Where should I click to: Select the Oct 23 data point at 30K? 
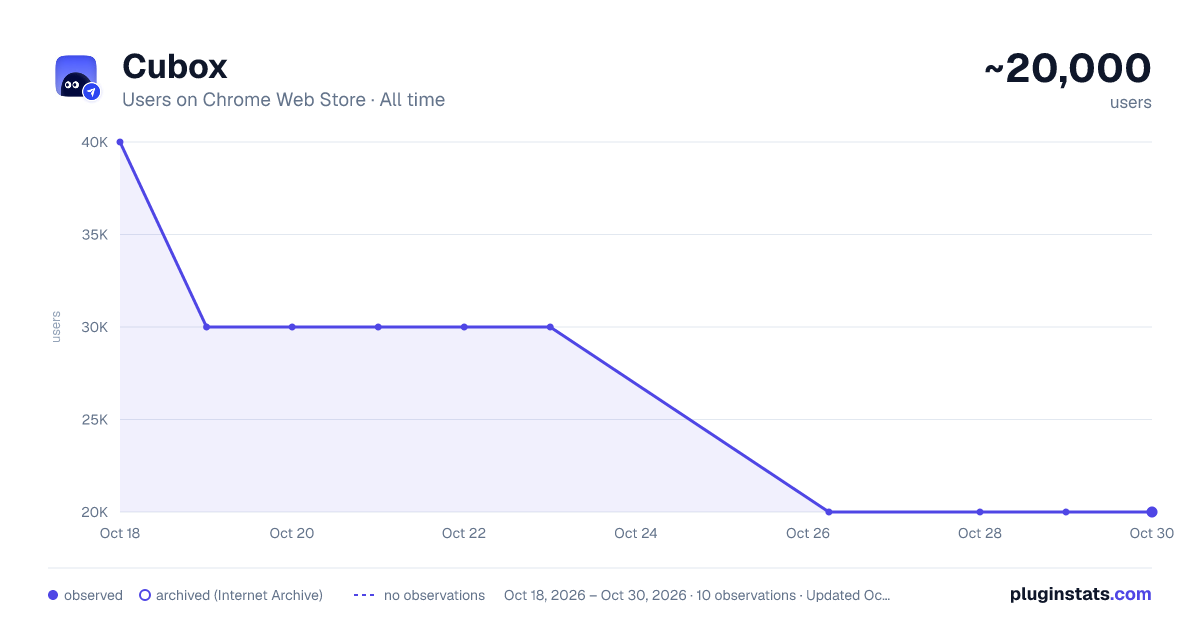pos(550,327)
